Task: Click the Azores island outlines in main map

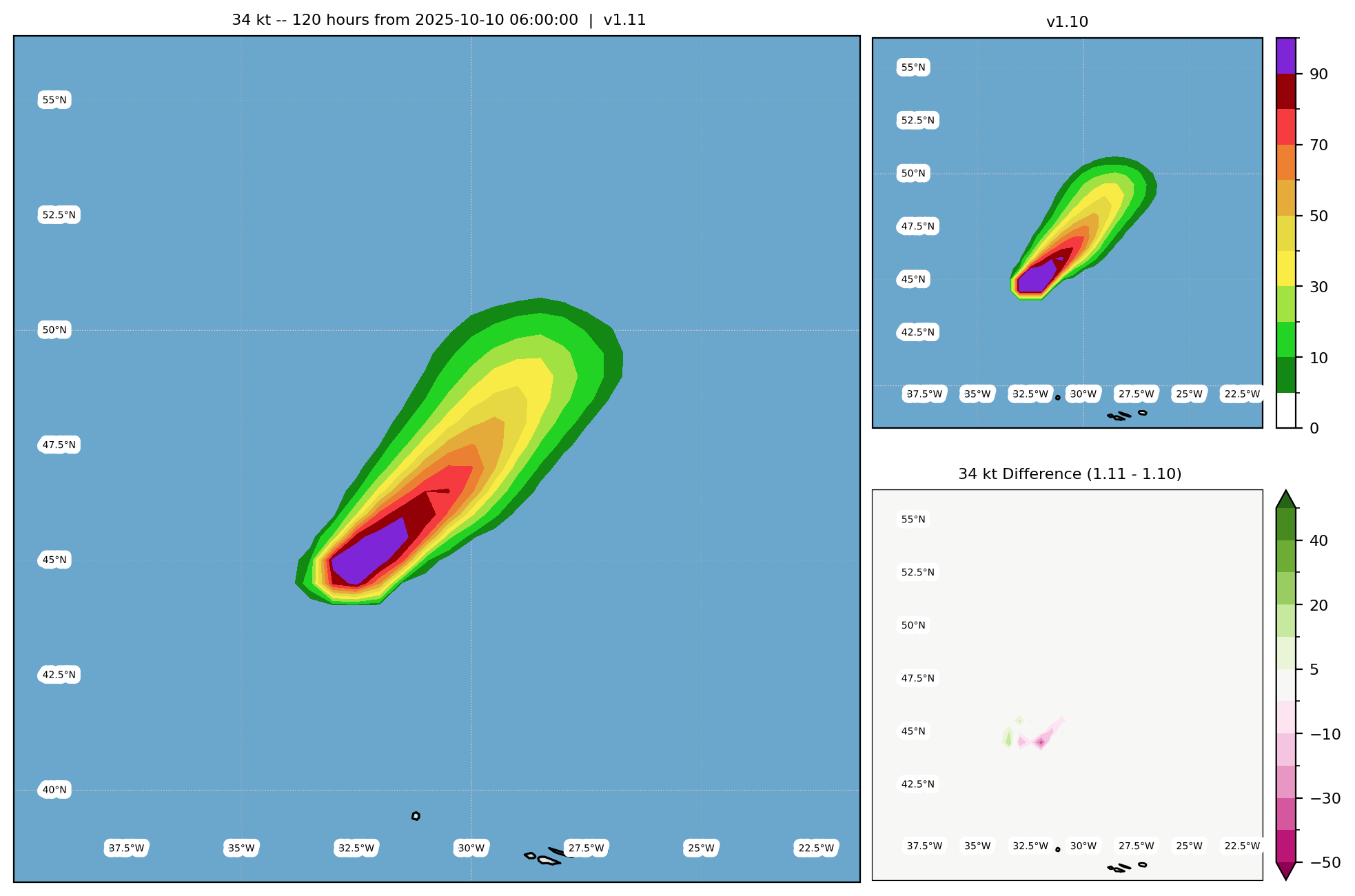Action: pos(548,859)
